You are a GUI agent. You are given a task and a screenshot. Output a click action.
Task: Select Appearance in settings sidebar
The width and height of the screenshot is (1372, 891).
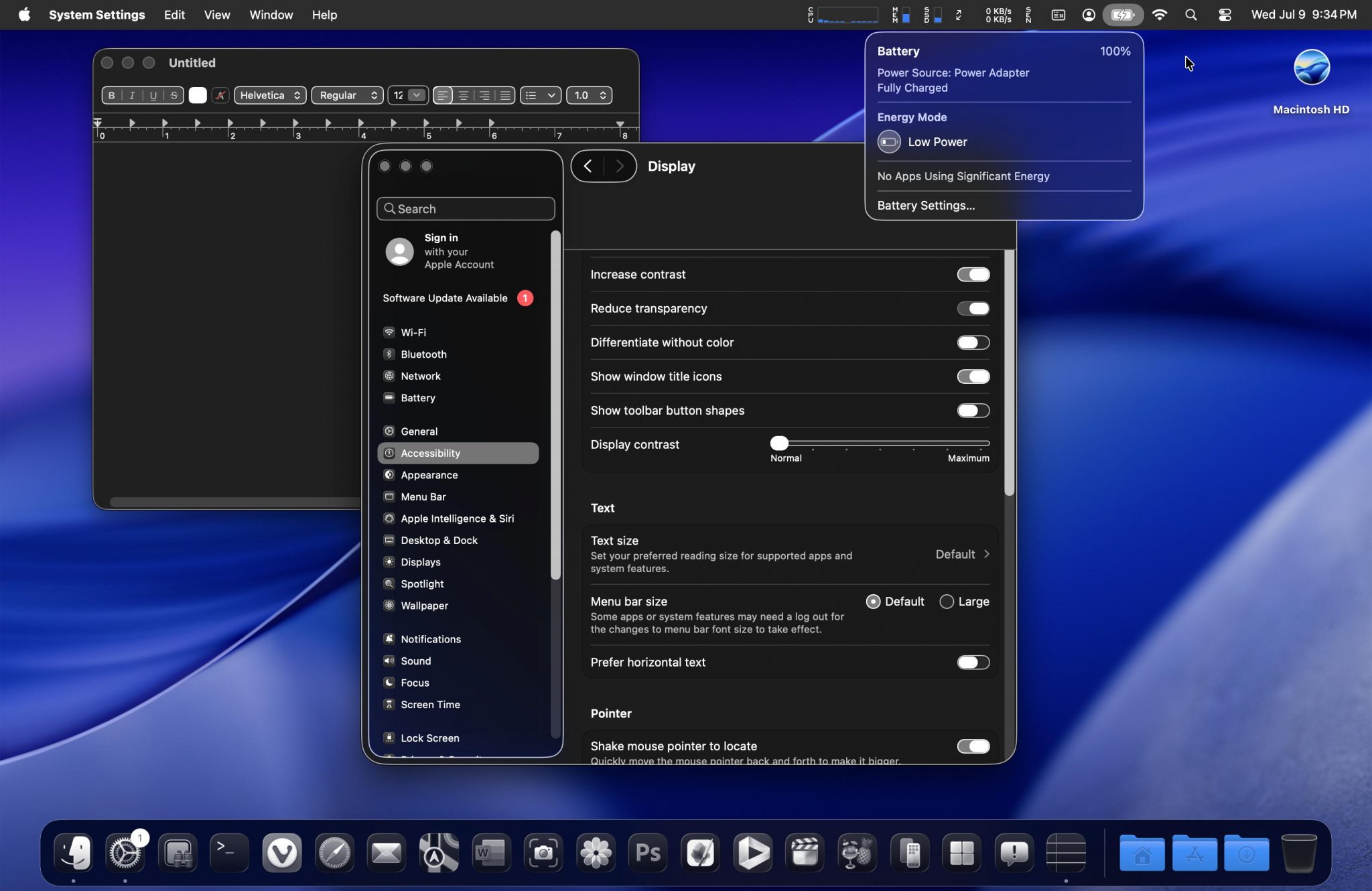coord(429,475)
